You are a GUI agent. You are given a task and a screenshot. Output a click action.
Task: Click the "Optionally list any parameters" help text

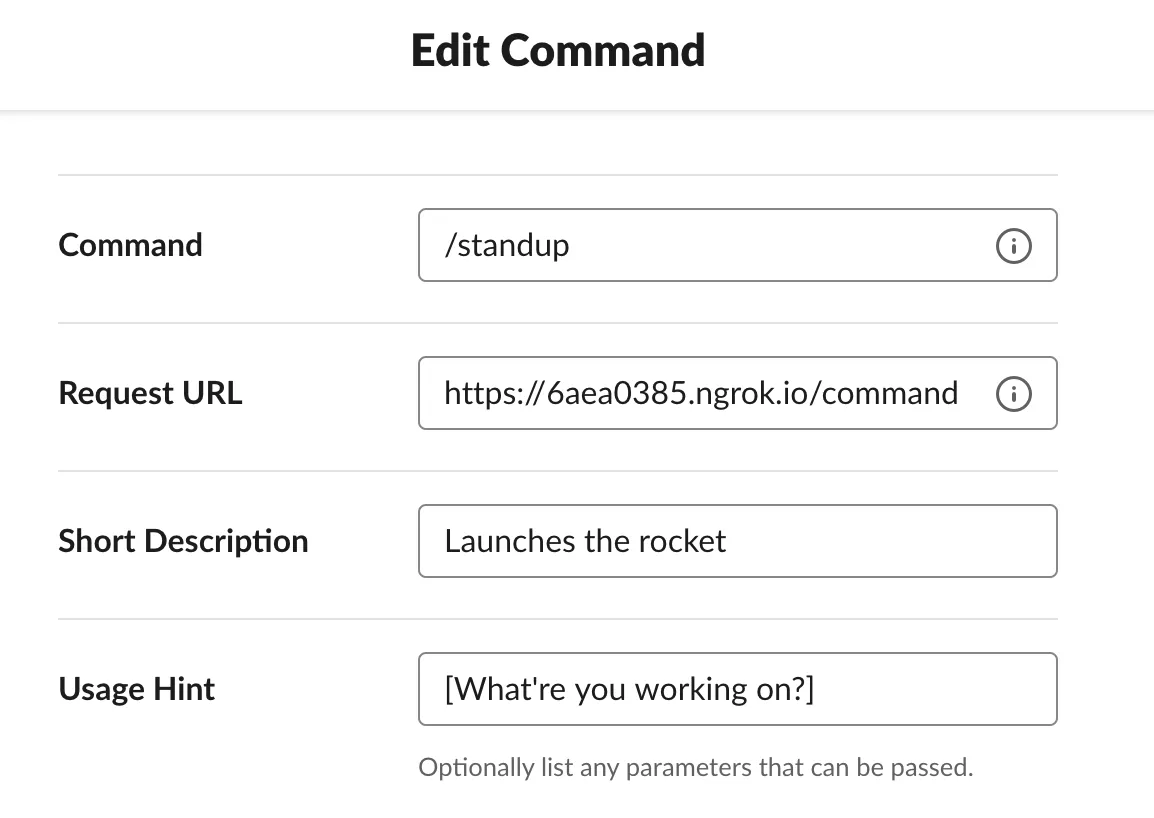[x=695, y=768]
